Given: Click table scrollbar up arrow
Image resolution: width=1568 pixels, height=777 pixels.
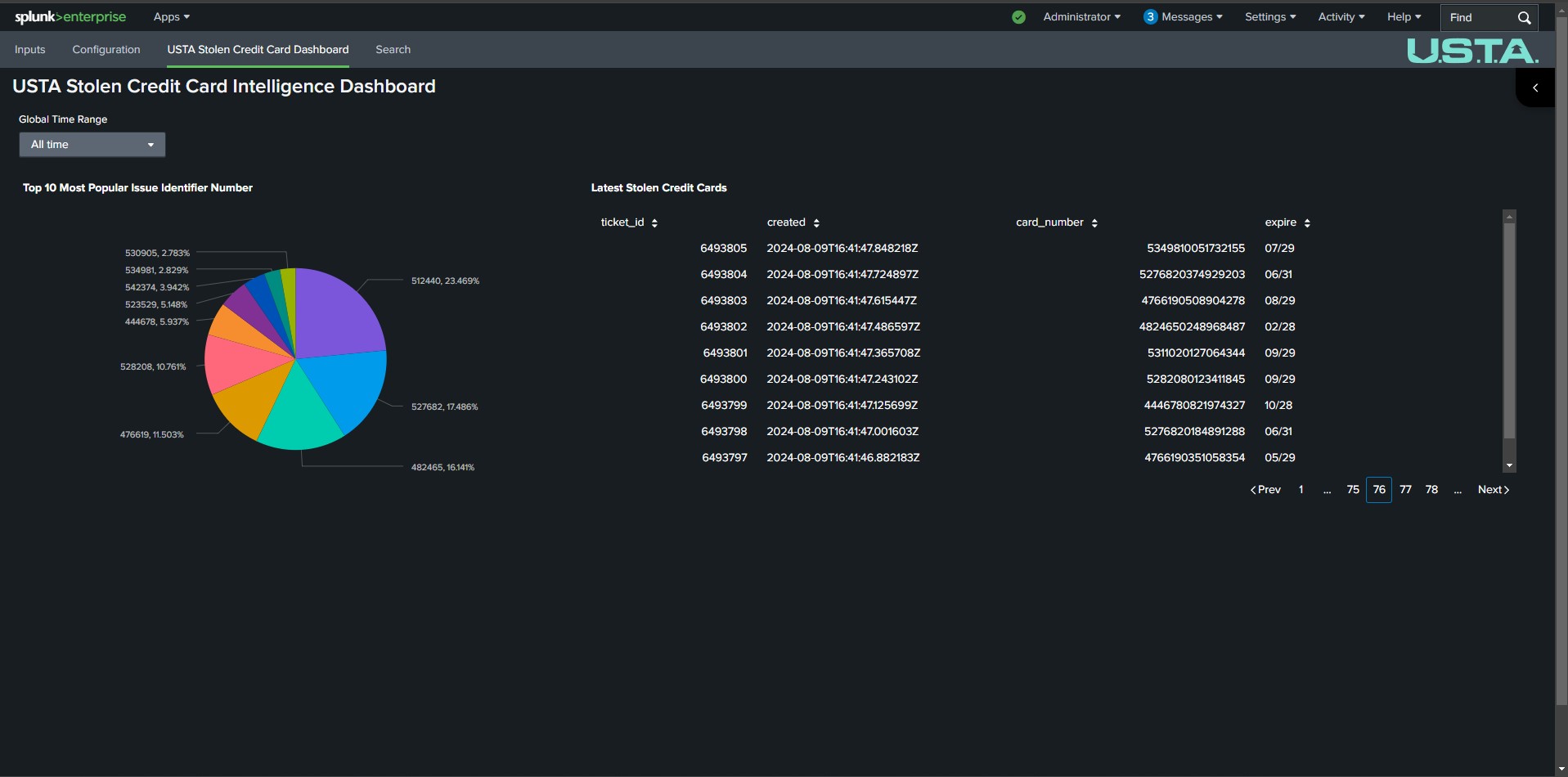Looking at the screenshot, I should [1509, 217].
